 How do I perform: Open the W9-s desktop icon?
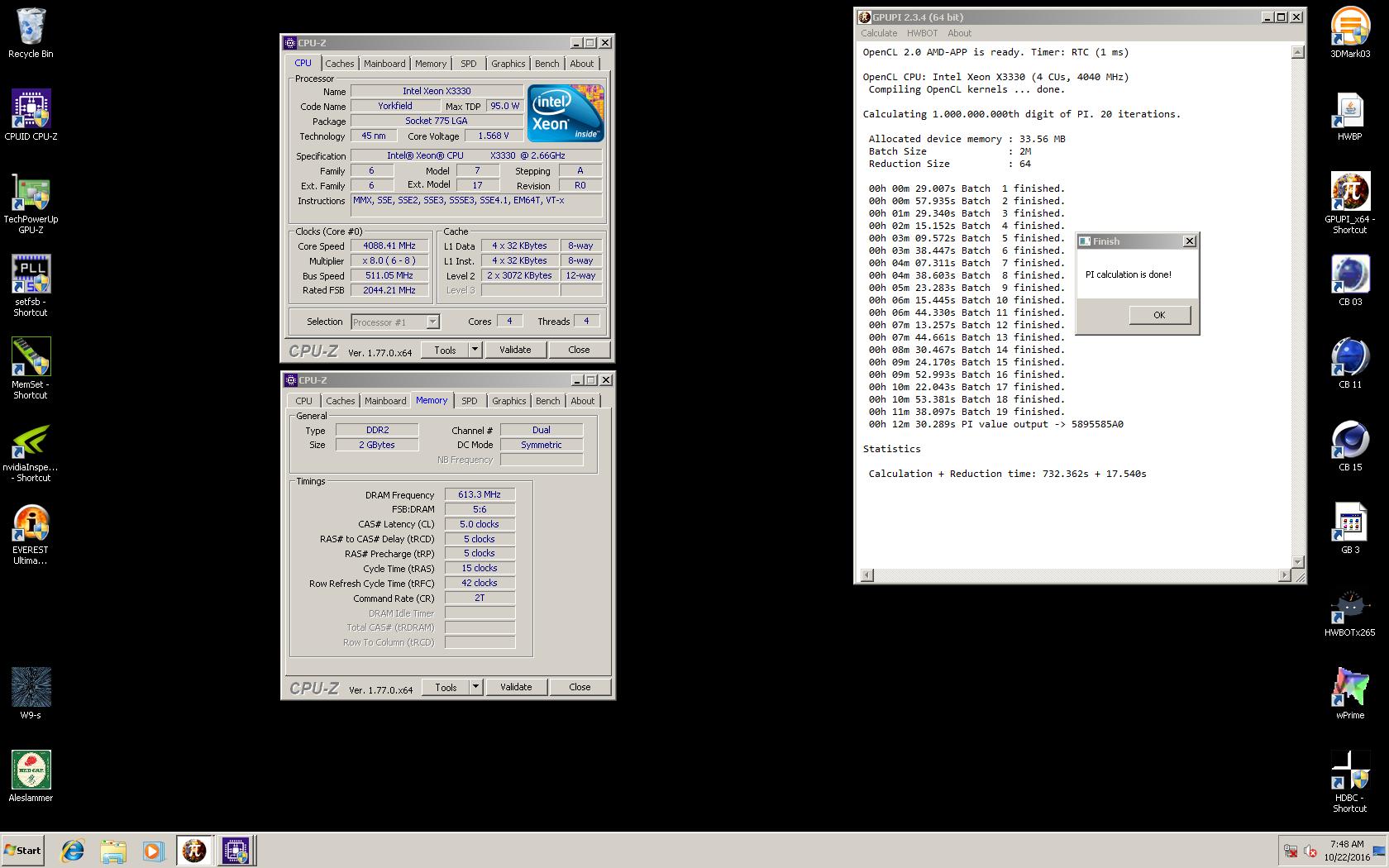point(31,694)
